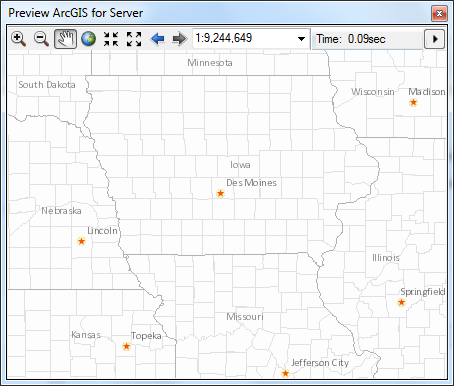Click the Jefferson City label
Viewport: 454px width, 386px height.
click(x=320, y=363)
